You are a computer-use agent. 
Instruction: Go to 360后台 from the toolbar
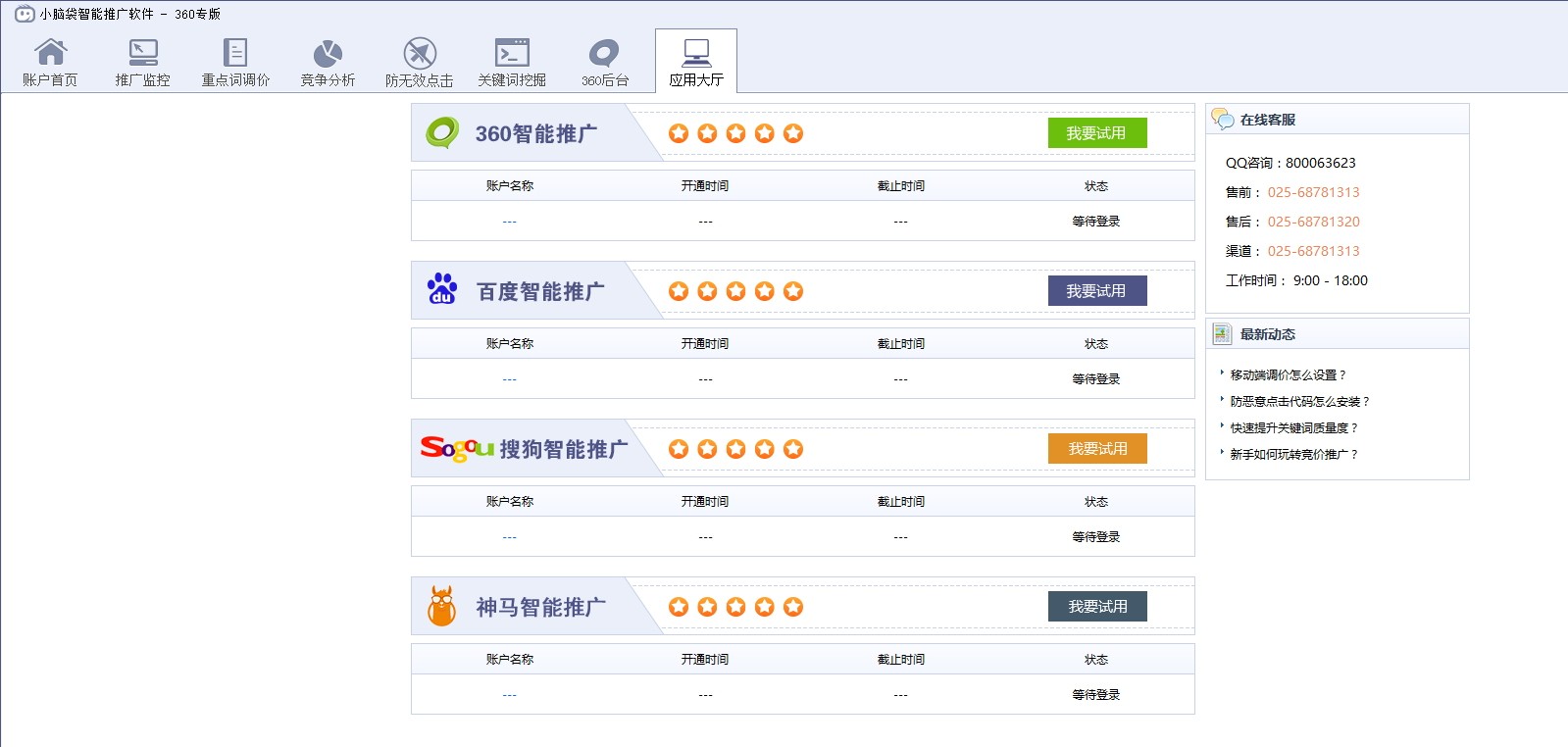tap(605, 63)
